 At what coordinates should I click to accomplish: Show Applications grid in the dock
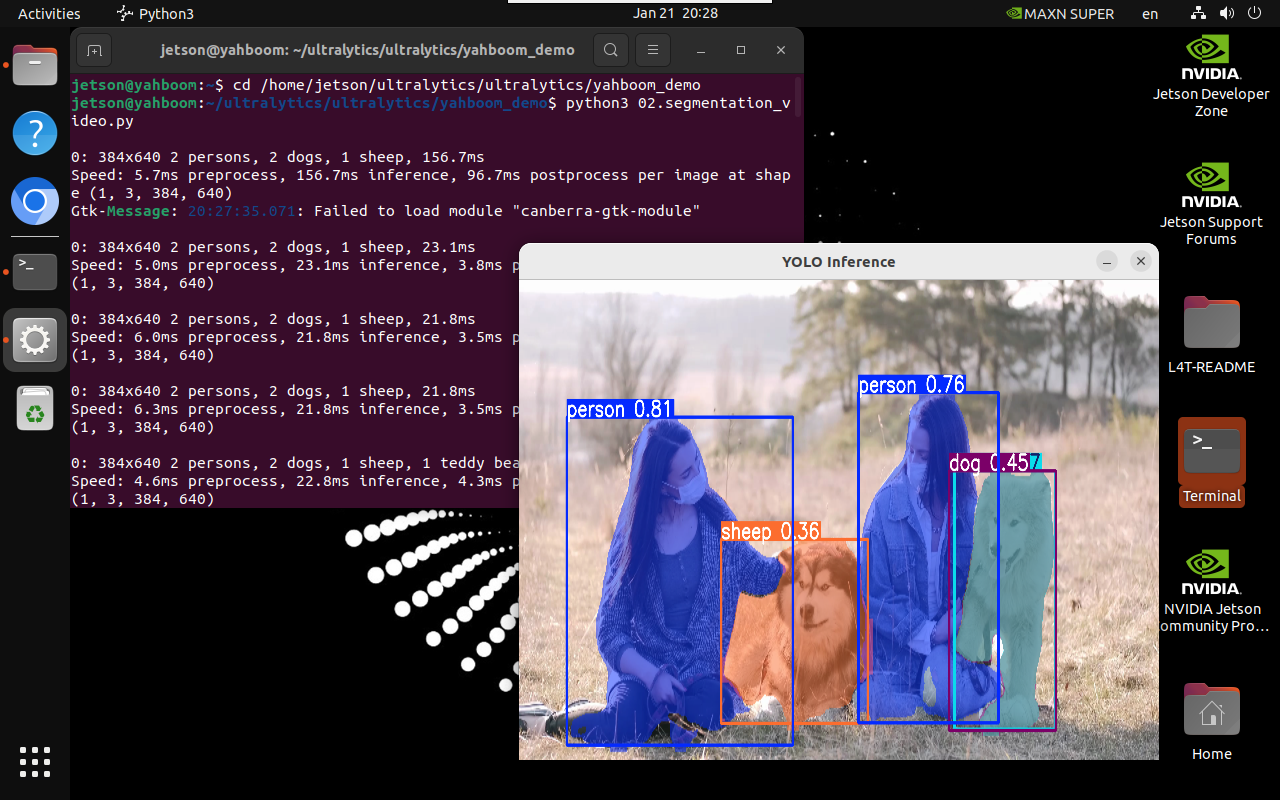click(35, 762)
